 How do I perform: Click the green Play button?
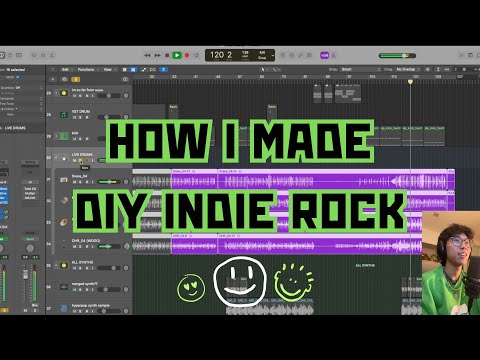pos(177,55)
